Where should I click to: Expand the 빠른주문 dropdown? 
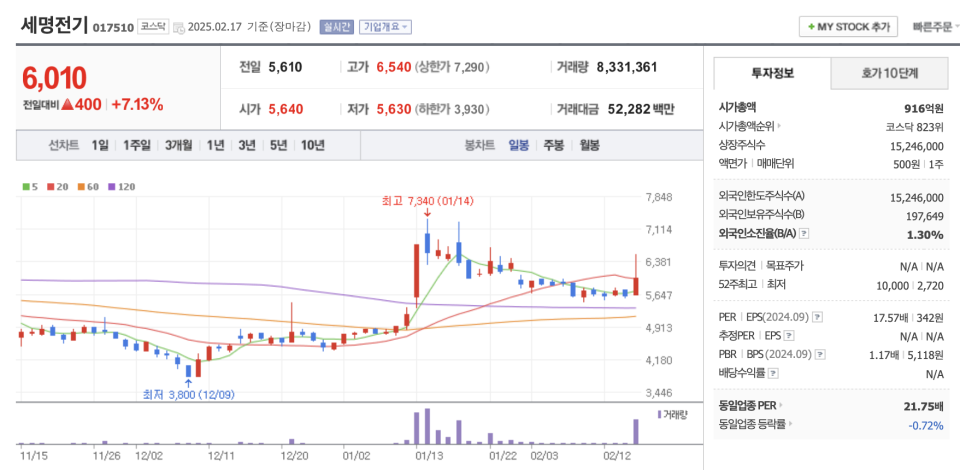click(936, 27)
